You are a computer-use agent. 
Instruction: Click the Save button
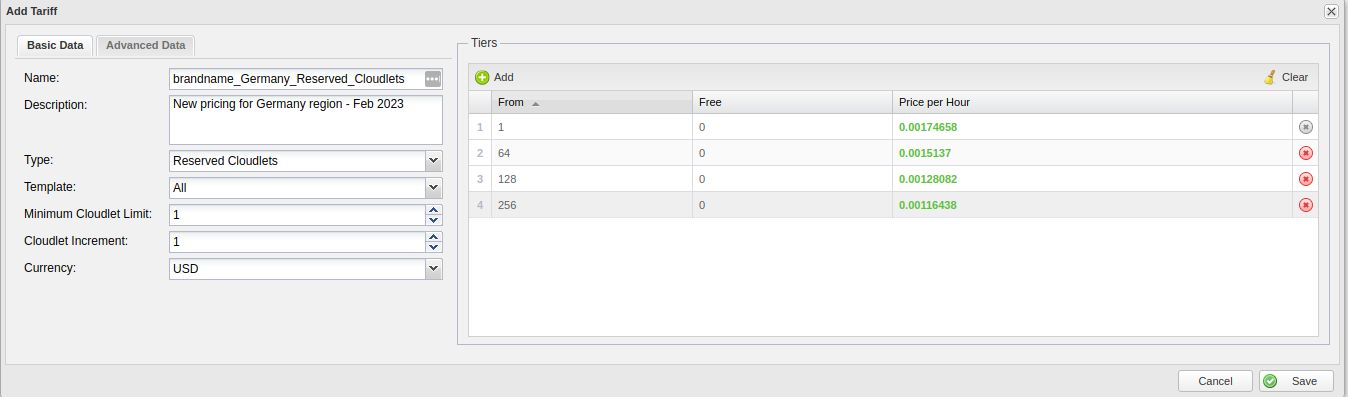(x=1296, y=381)
